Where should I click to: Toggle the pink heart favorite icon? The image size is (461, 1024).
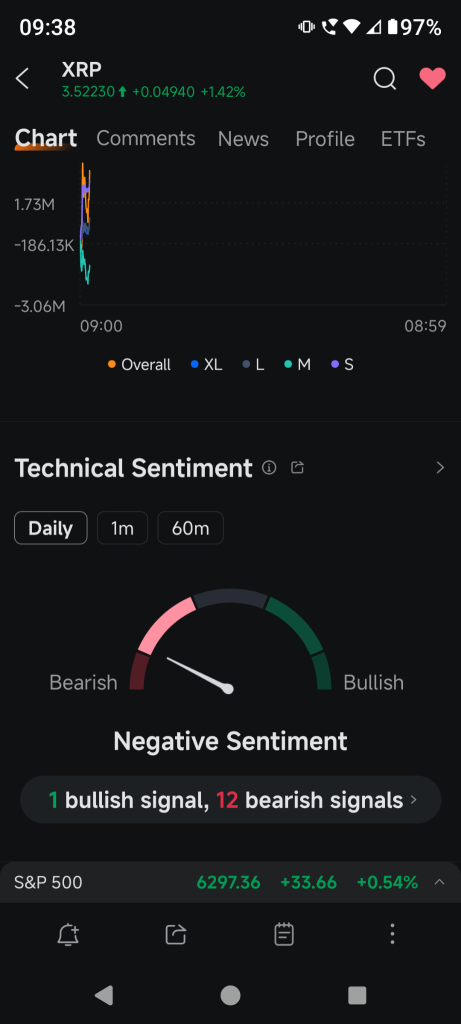(432, 78)
